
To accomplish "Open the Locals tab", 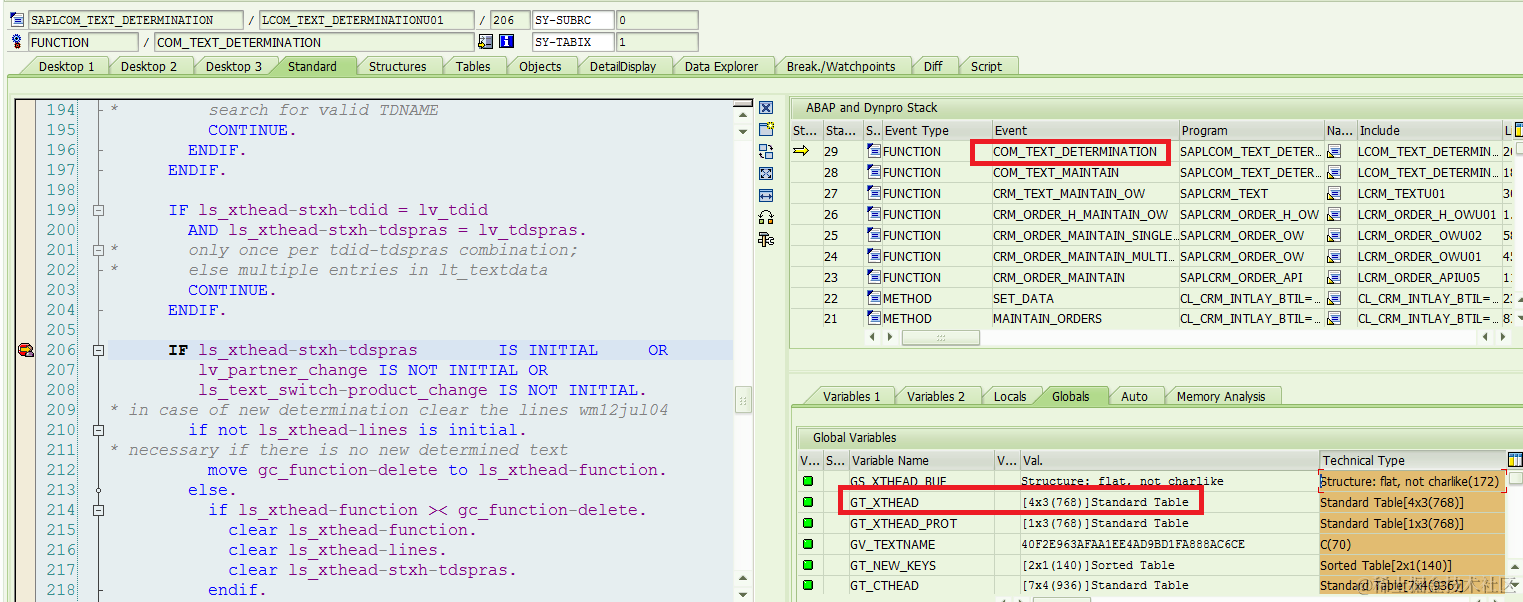I will pyautogui.click(x=1010, y=396).
